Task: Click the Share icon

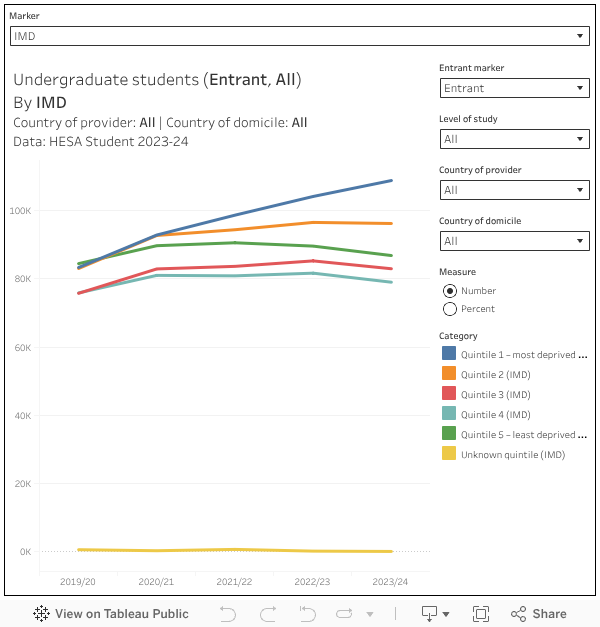Action: [x=538, y=614]
